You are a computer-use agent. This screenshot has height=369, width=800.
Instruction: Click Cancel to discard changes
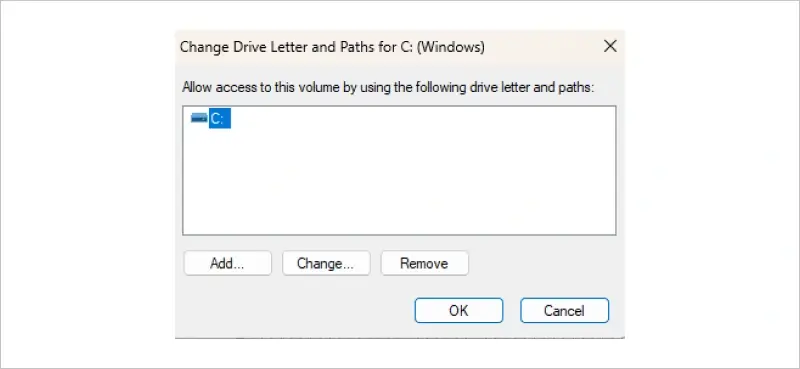coord(564,310)
